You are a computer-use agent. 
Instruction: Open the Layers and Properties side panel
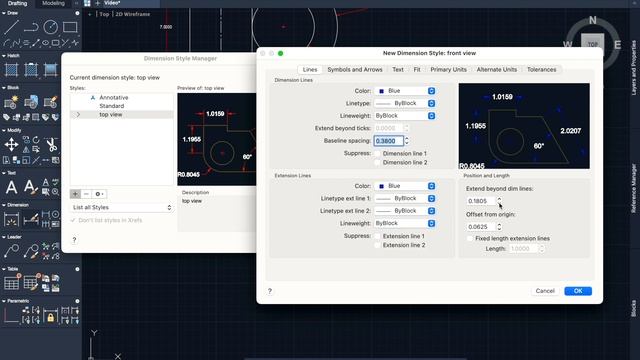point(633,67)
